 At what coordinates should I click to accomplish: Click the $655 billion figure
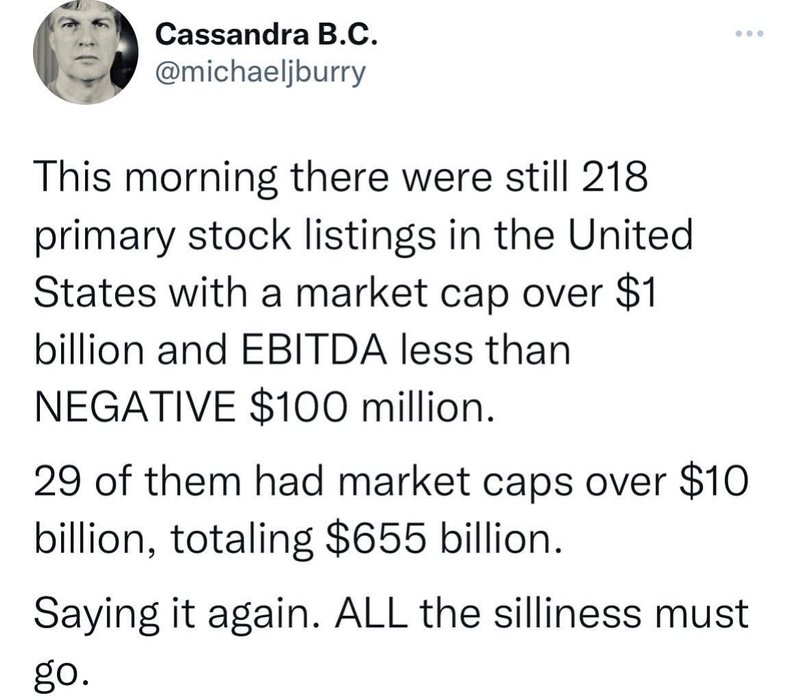pyautogui.click(x=443, y=539)
